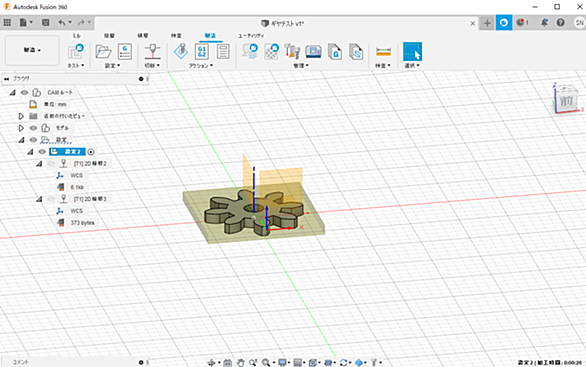Viewport: 586px width, 367px height.
Task: Click the setup sheet icon
Action: pos(223,52)
